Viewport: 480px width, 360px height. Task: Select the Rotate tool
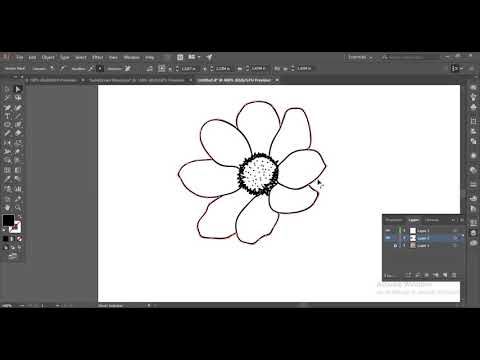click(x=7, y=143)
